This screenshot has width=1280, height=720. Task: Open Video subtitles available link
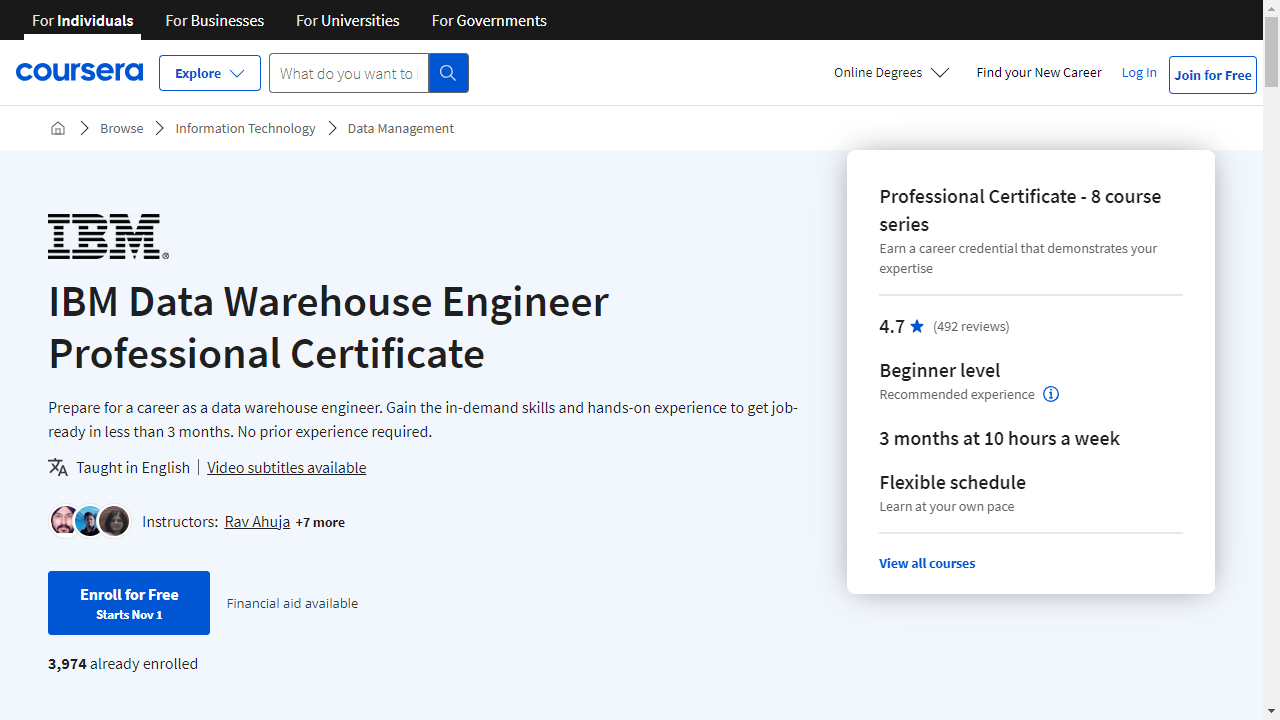[x=287, y=467]
